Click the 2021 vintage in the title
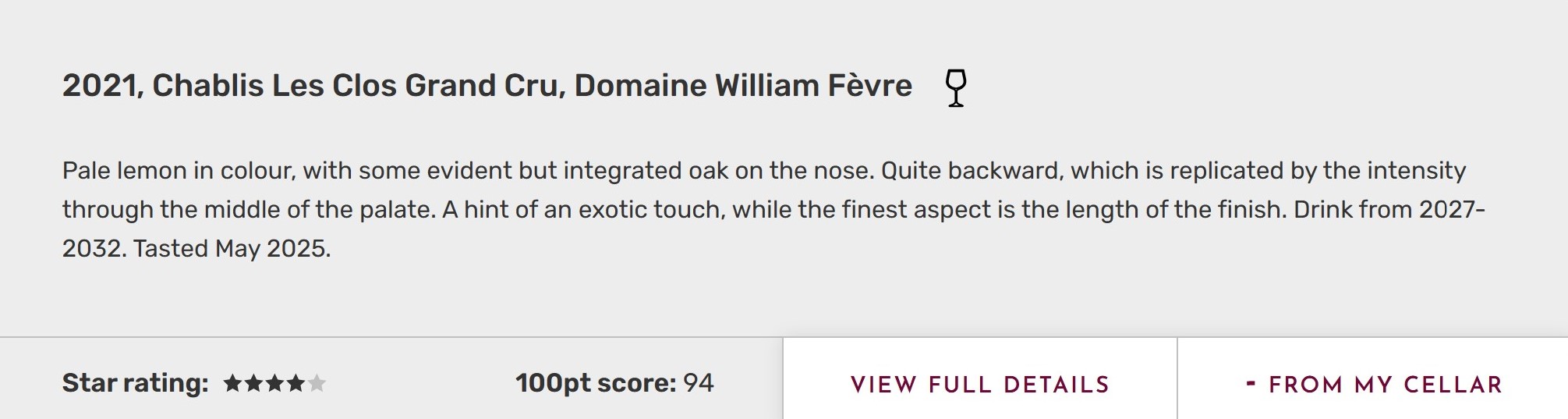This screenshot has width=1568, height=419. click(101, 86)
